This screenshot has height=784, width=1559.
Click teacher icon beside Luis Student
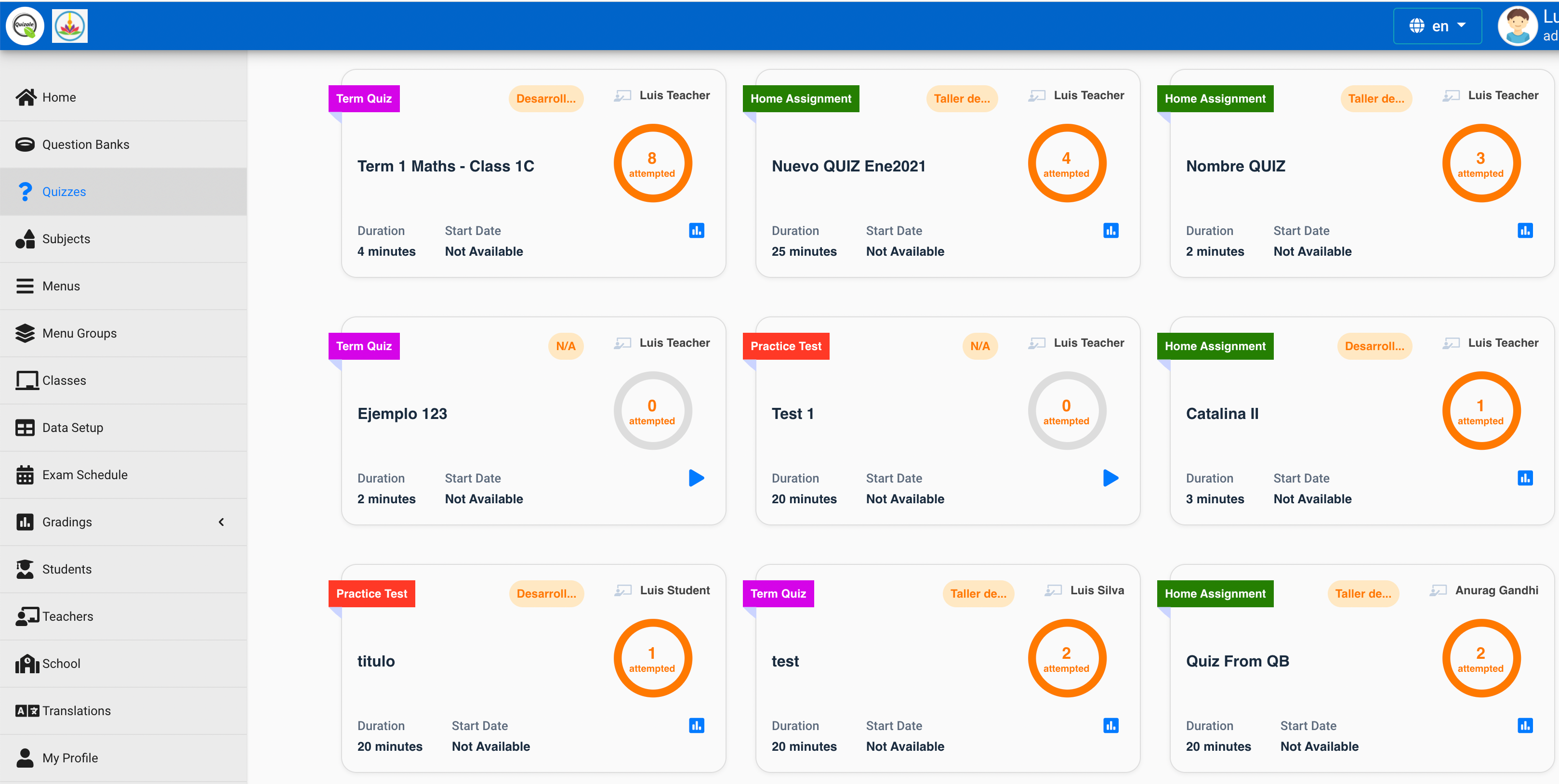click(623, 590)
